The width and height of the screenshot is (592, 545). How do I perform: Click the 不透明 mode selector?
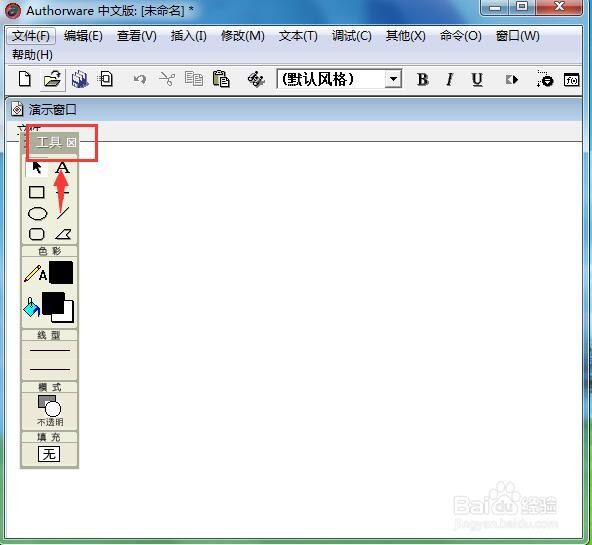49,411
